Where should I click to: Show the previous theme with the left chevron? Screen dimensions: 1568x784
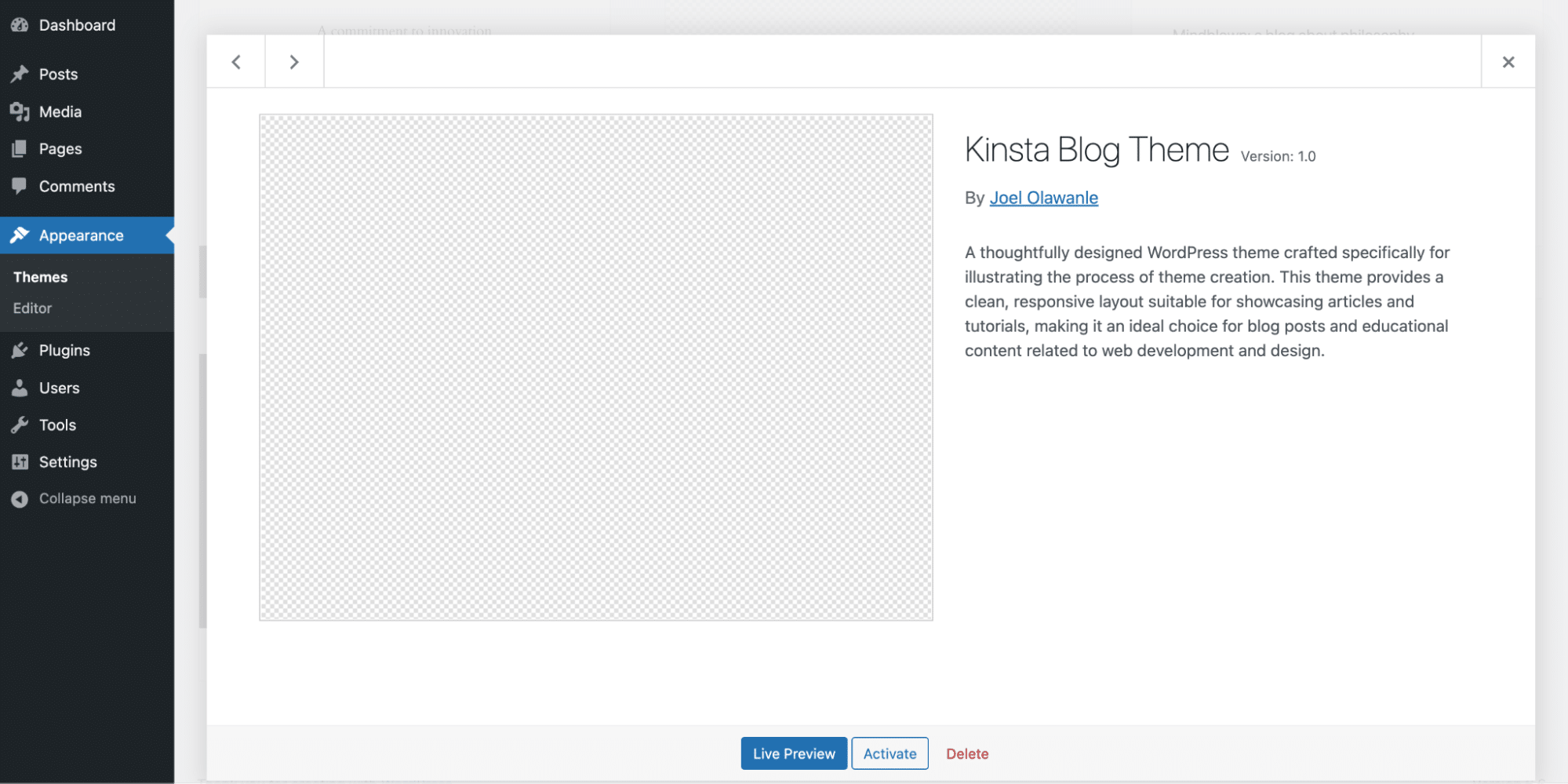tap(235, 61)
